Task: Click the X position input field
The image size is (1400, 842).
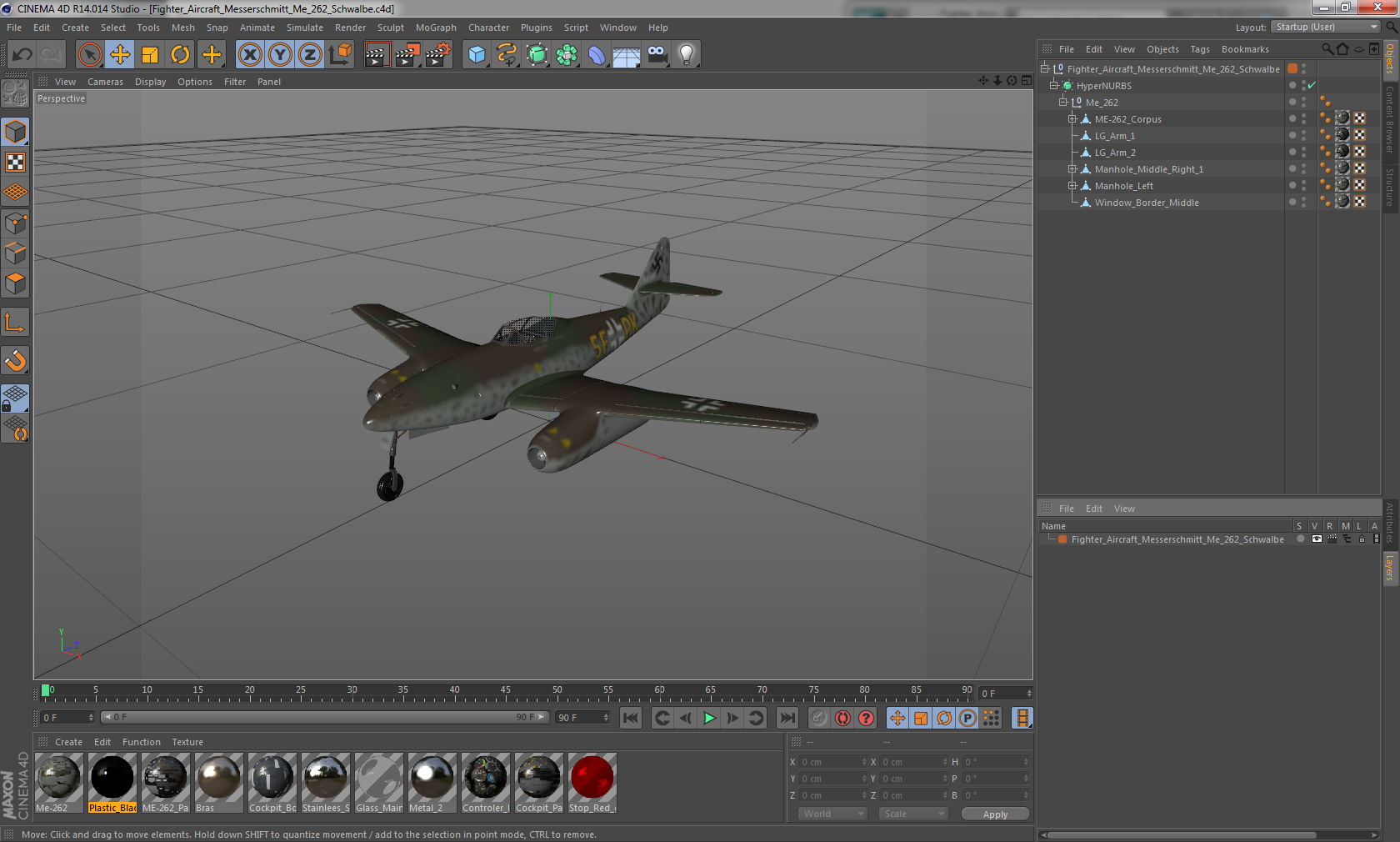Action: [832, 761]
